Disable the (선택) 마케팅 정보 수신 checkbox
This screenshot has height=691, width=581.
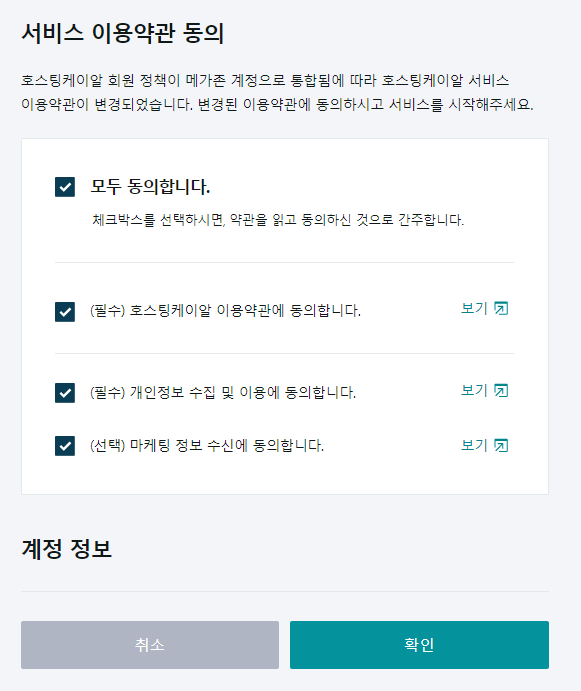tap(65, 446)
